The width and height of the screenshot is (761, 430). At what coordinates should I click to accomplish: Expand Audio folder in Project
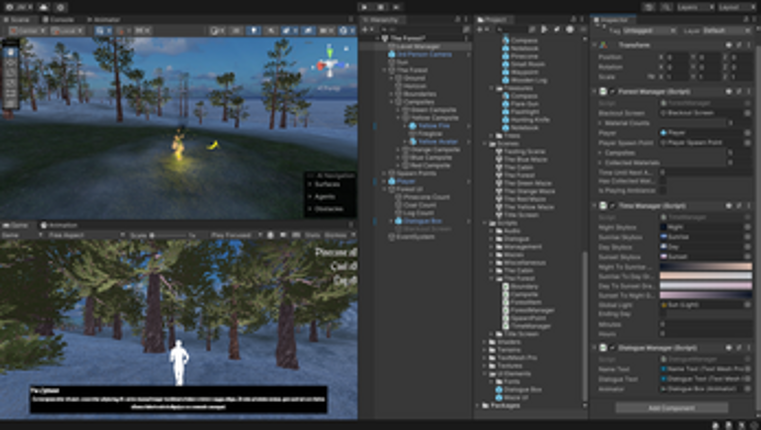click(492, 231)
